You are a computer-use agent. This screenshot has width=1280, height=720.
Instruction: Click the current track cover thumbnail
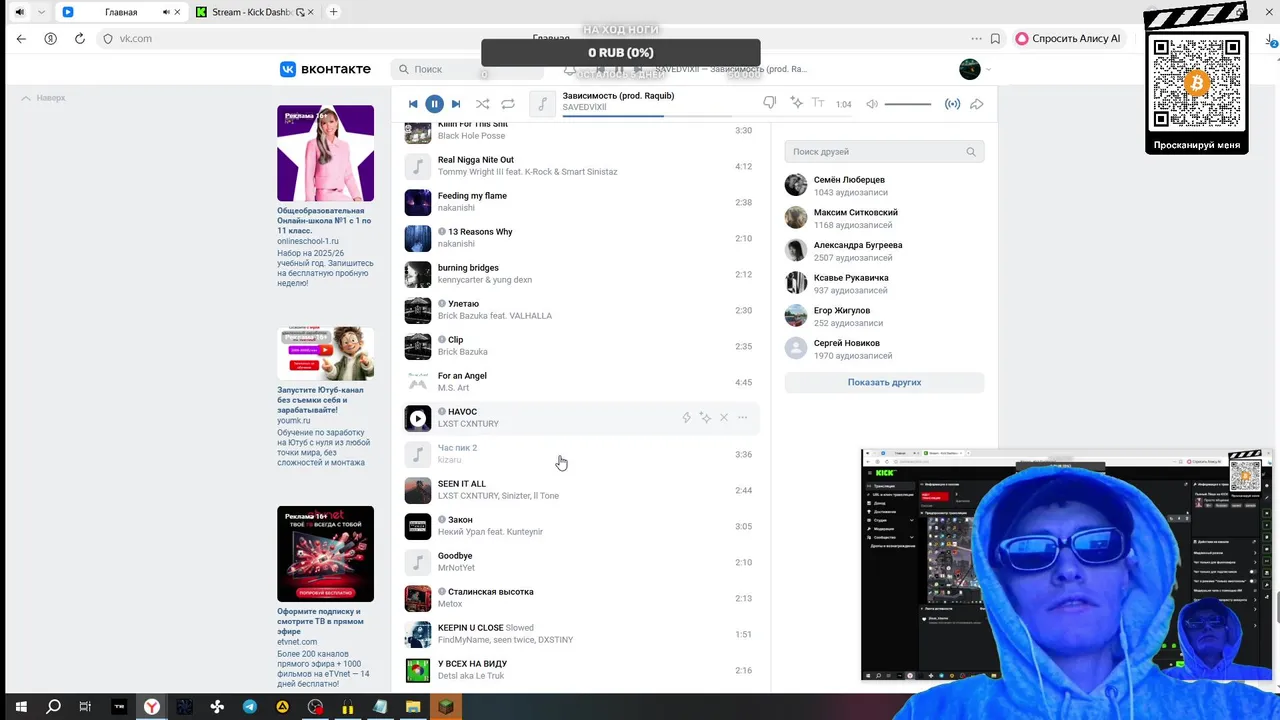(x=542, y=104)
